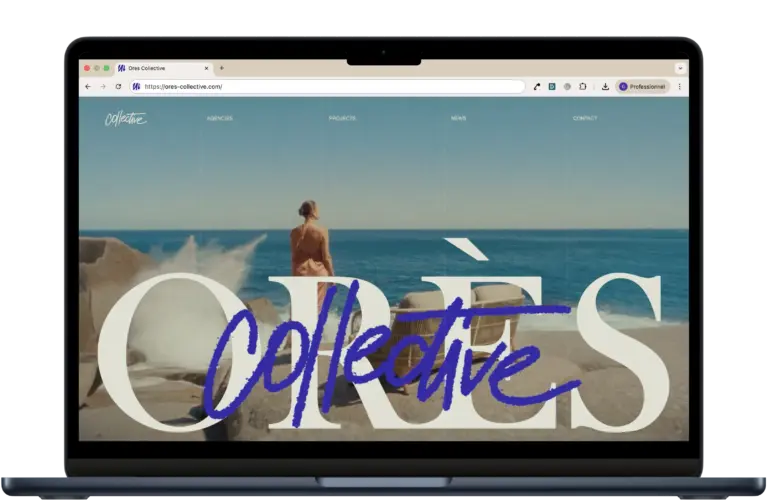This screenshot has width=768, height=501.
Task: Click the browser forward arrow
Action: 103,87
